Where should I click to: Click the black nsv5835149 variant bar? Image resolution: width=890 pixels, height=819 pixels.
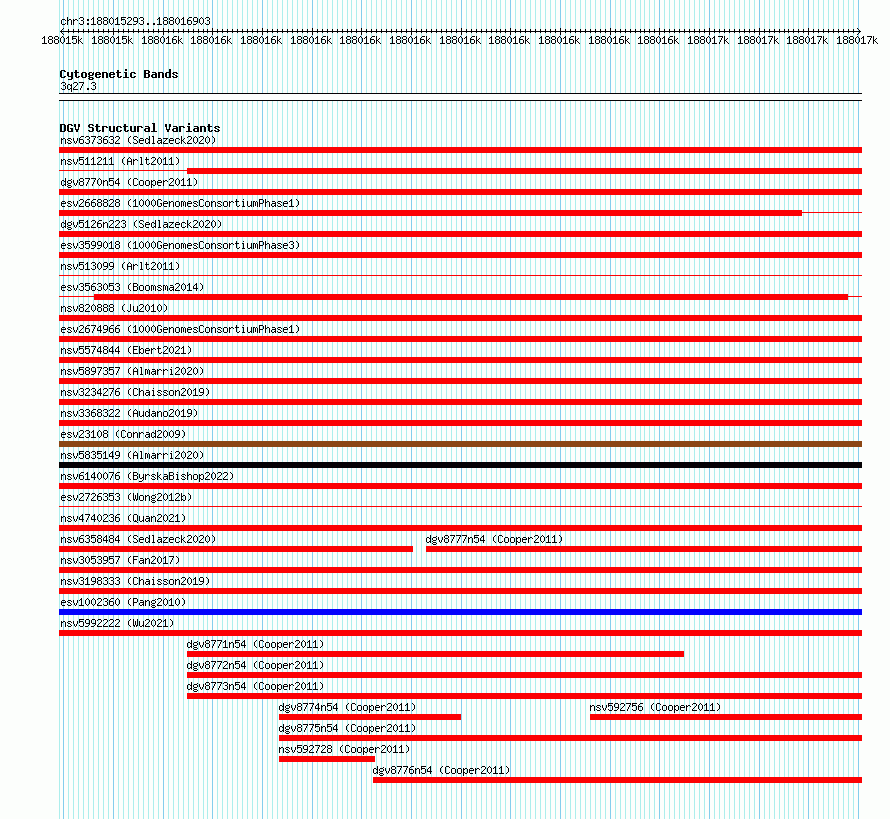[x=460, y=465]
